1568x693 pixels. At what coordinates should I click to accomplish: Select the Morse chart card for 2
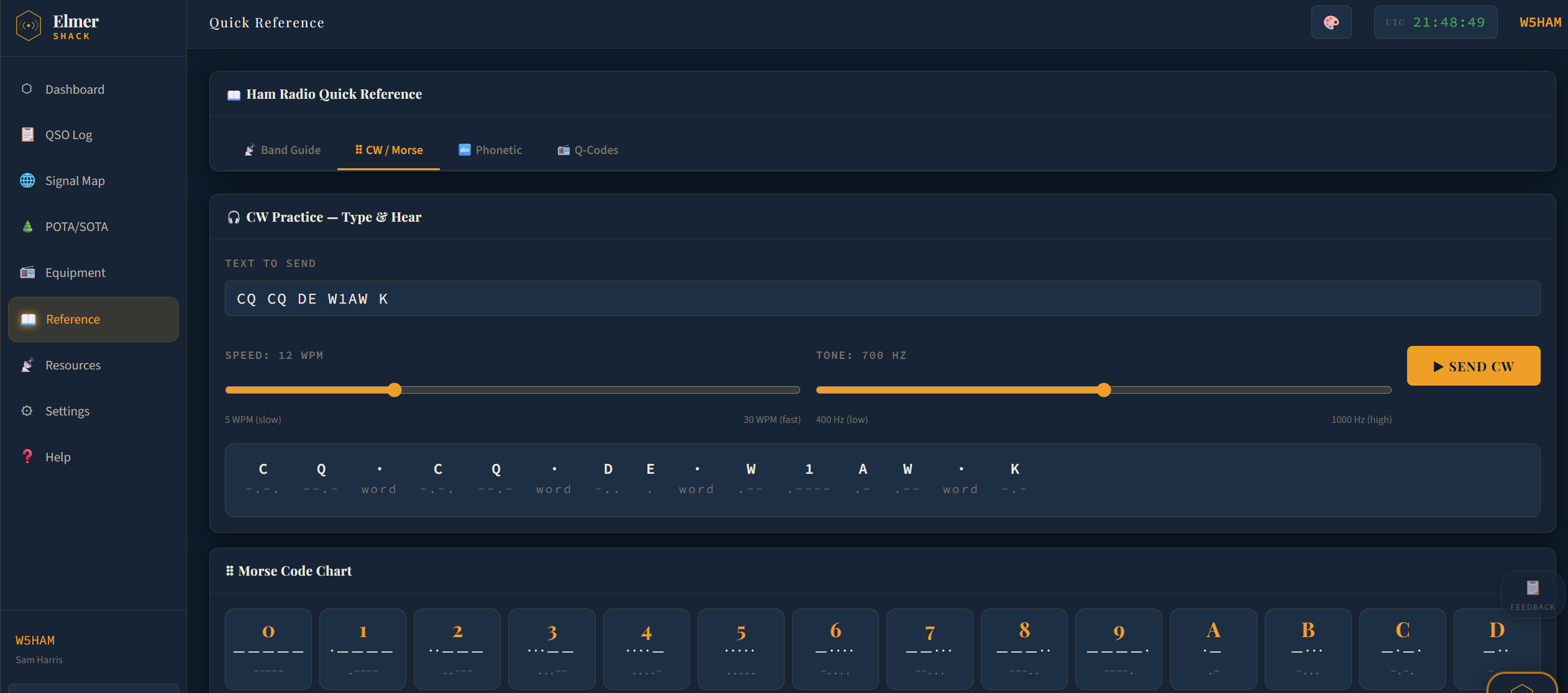coord(457,648)
